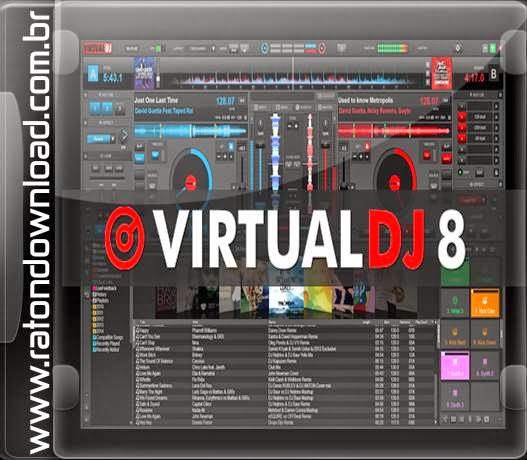Select the "Roxanne" track row
Viewport: 527px width, 460px height.
[285, 410]
